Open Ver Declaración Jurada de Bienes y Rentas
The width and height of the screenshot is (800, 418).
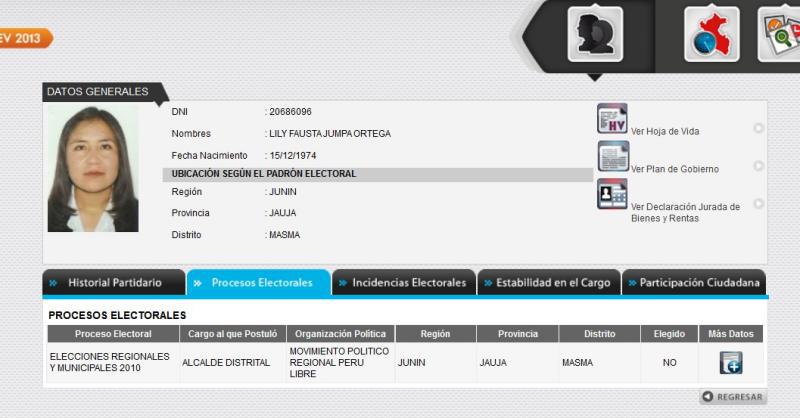pyautogui.click(x=685, y=212)
